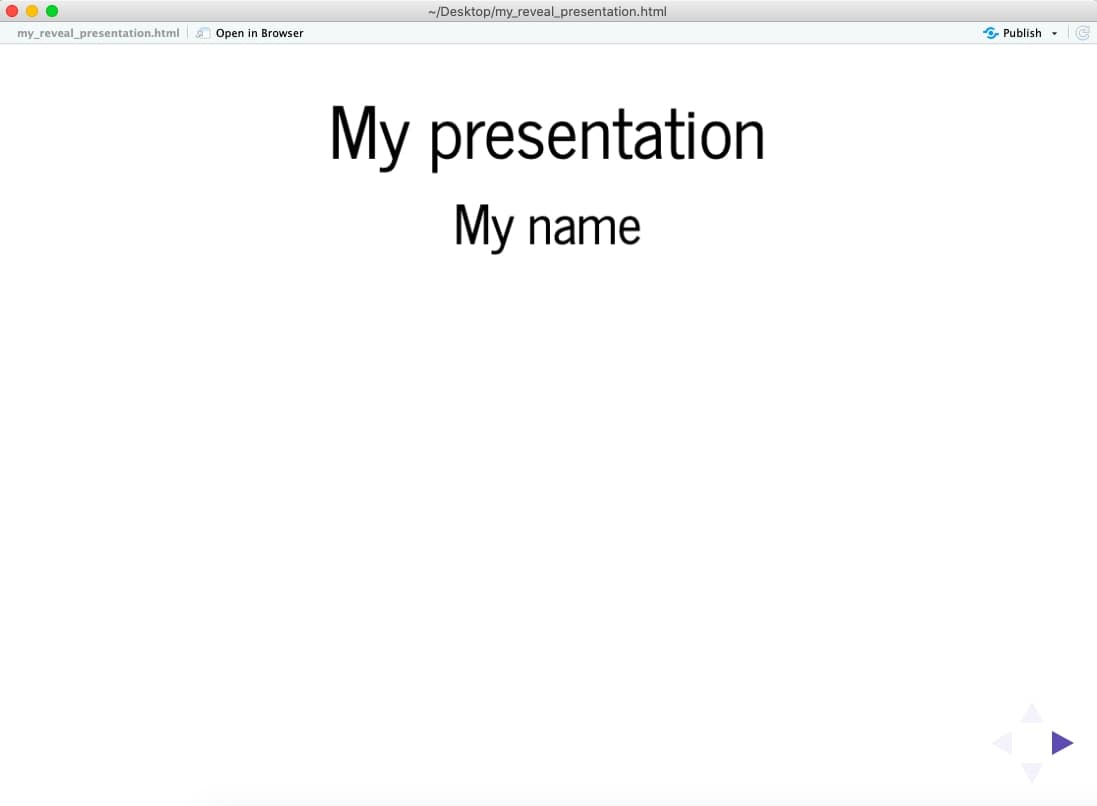Click the My presentation title text
This screenshot has width=1097, height=806.
point(547,133)
